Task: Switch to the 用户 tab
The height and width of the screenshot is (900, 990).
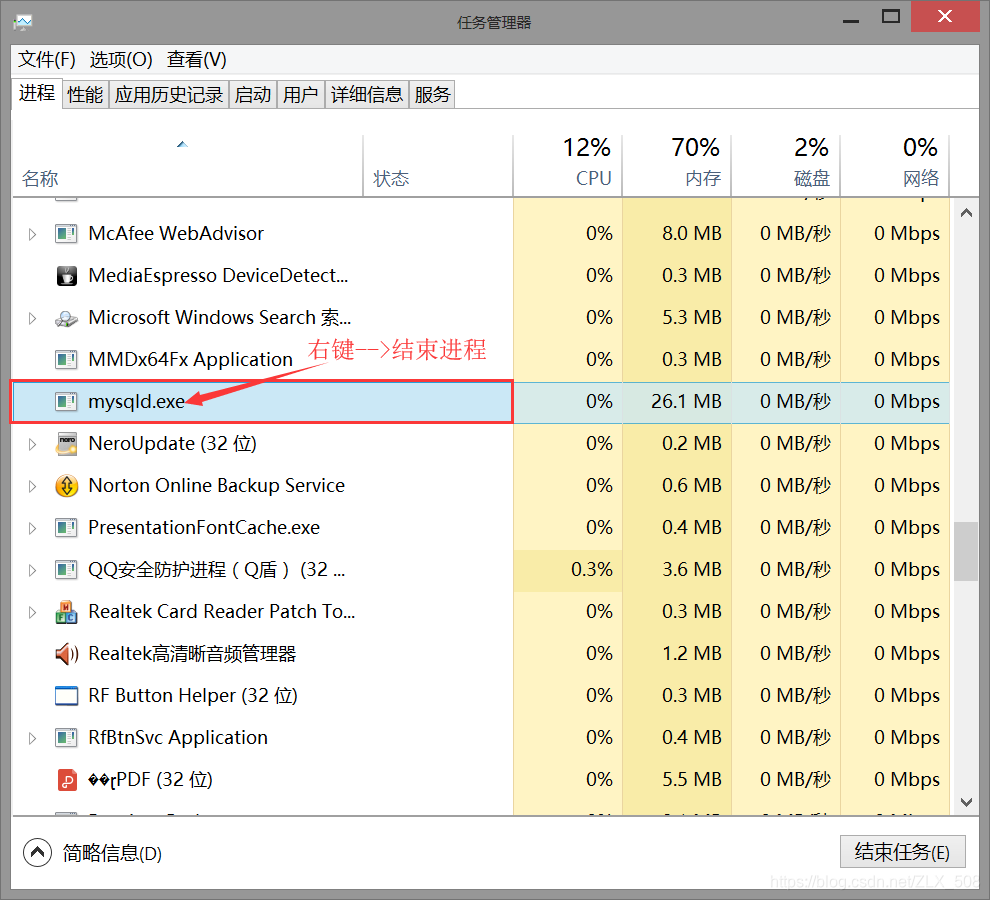Action: [301, 95]
